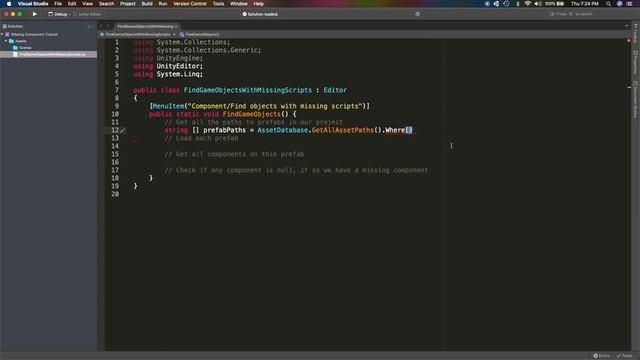640x360 pixels.
Task: Click the Wi-Fi icon in menu bar
Action: tap(527, 4)
